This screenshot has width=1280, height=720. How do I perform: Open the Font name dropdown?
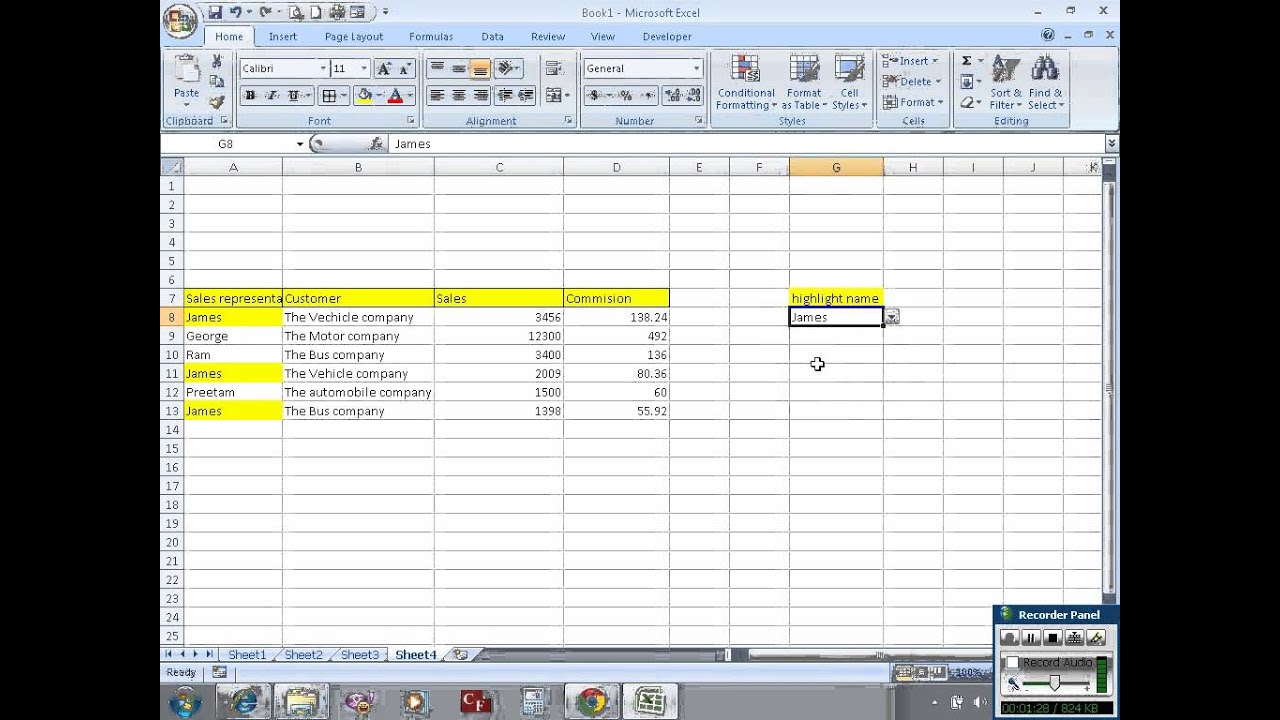click(x=323, y=68)
